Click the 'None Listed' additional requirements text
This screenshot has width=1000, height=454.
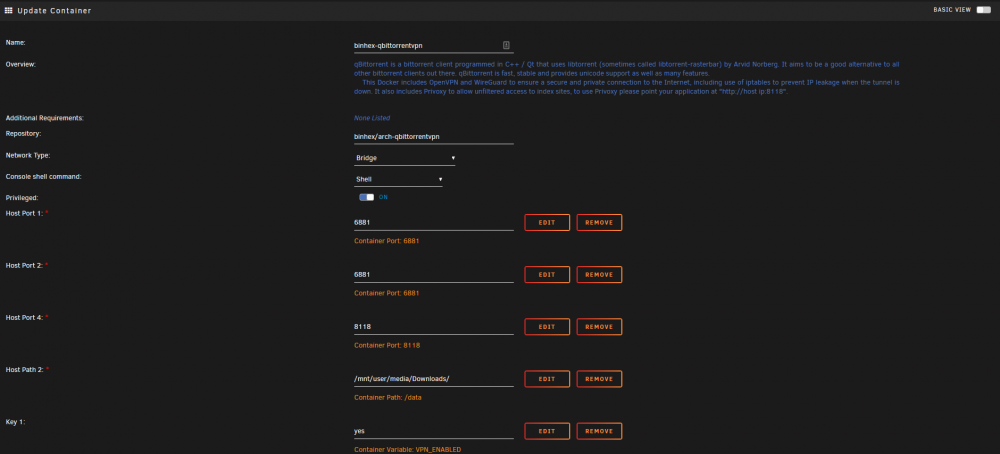[372, 118]
